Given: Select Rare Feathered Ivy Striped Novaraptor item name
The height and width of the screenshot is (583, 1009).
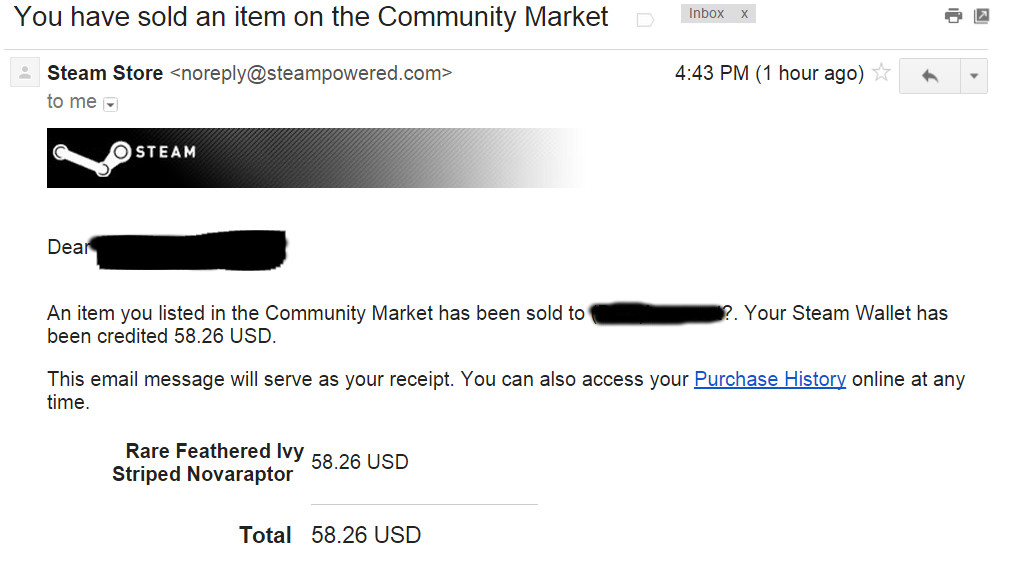Looking at the screenshot, I should coord(208,463).
